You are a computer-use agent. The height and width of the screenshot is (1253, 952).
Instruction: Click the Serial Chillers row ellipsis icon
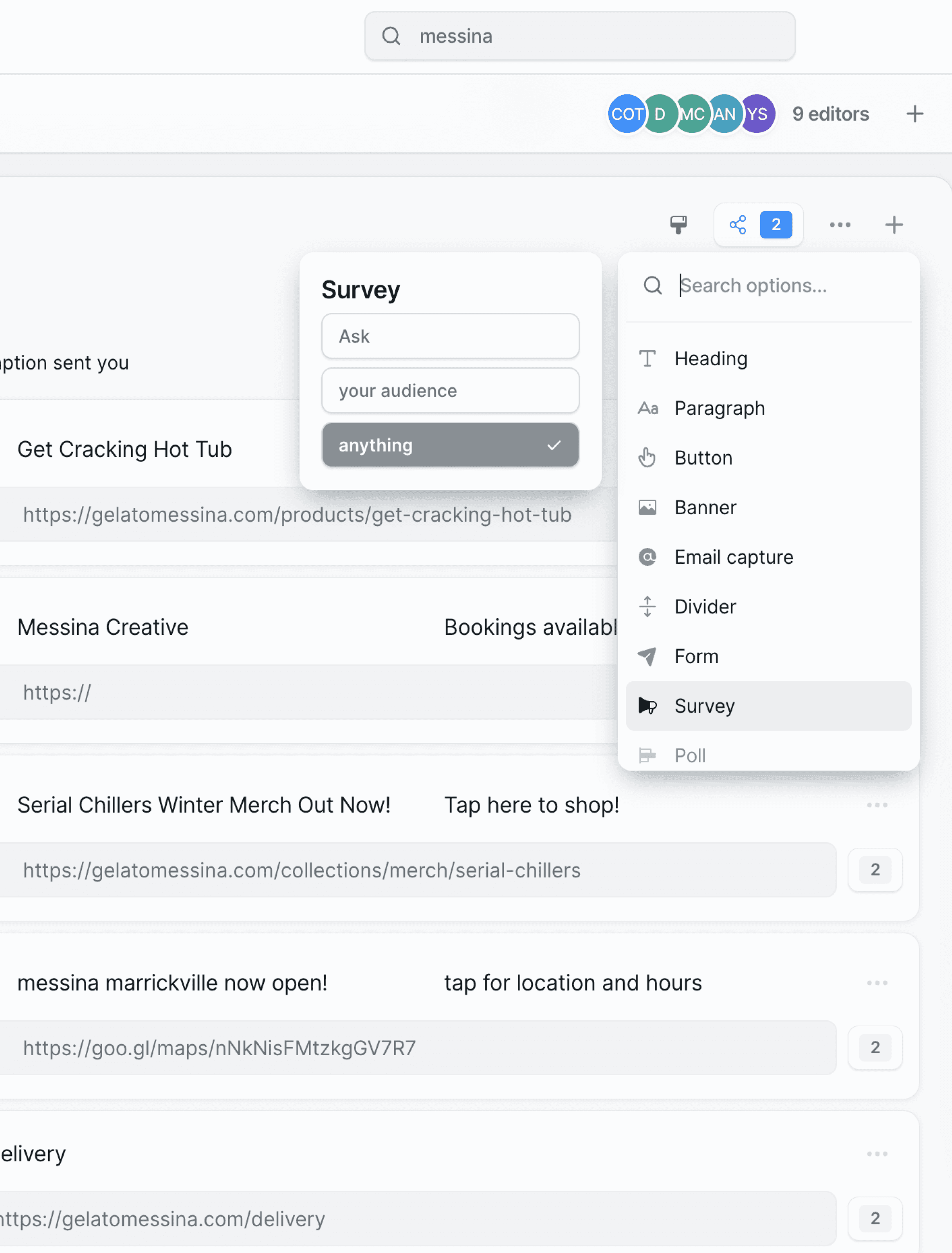[876, 805]
